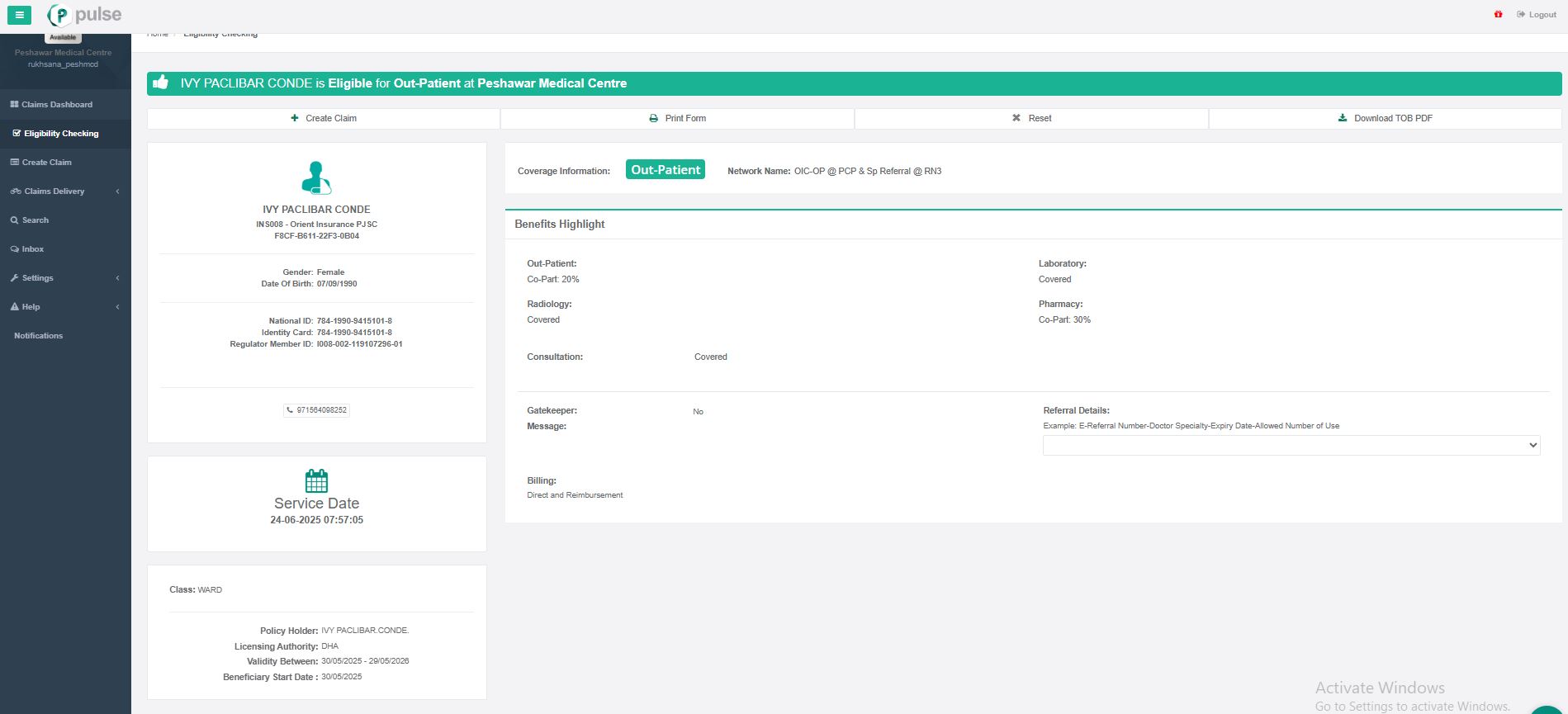Select Eligibility Checking in sidebar
The height and width of the screenshot is (714, 1568).
(x=60, y=134)
